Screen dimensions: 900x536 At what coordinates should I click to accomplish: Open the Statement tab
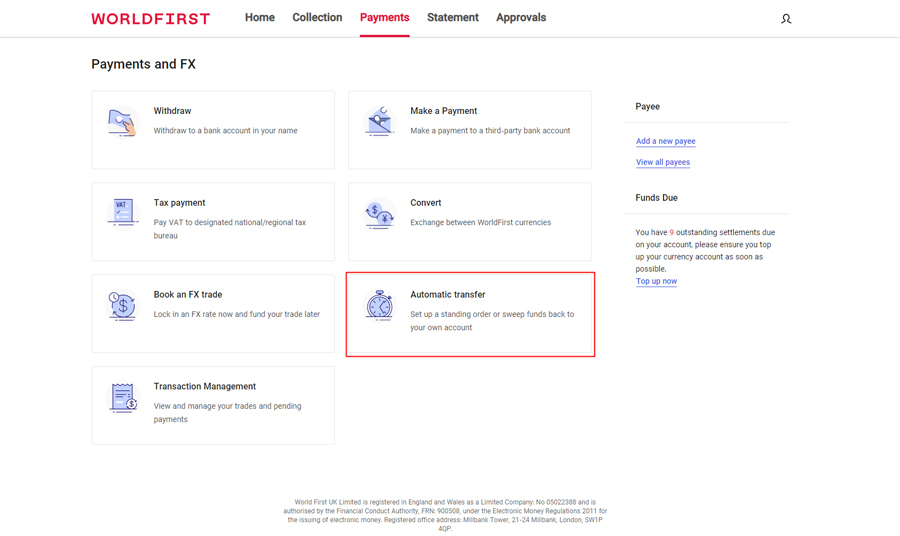point(453,18)
